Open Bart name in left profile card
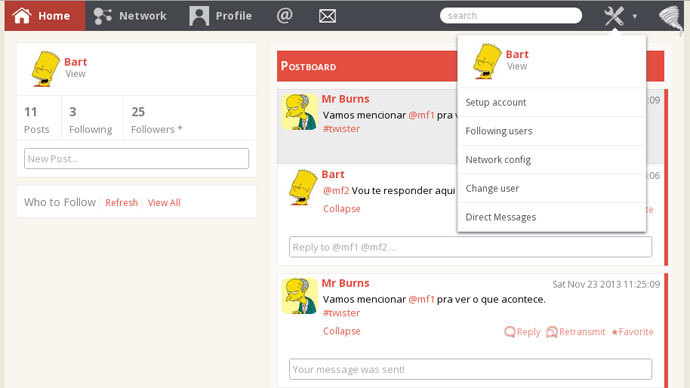The height and width of the screenshot is (388, 690). [x=75, y=62]
